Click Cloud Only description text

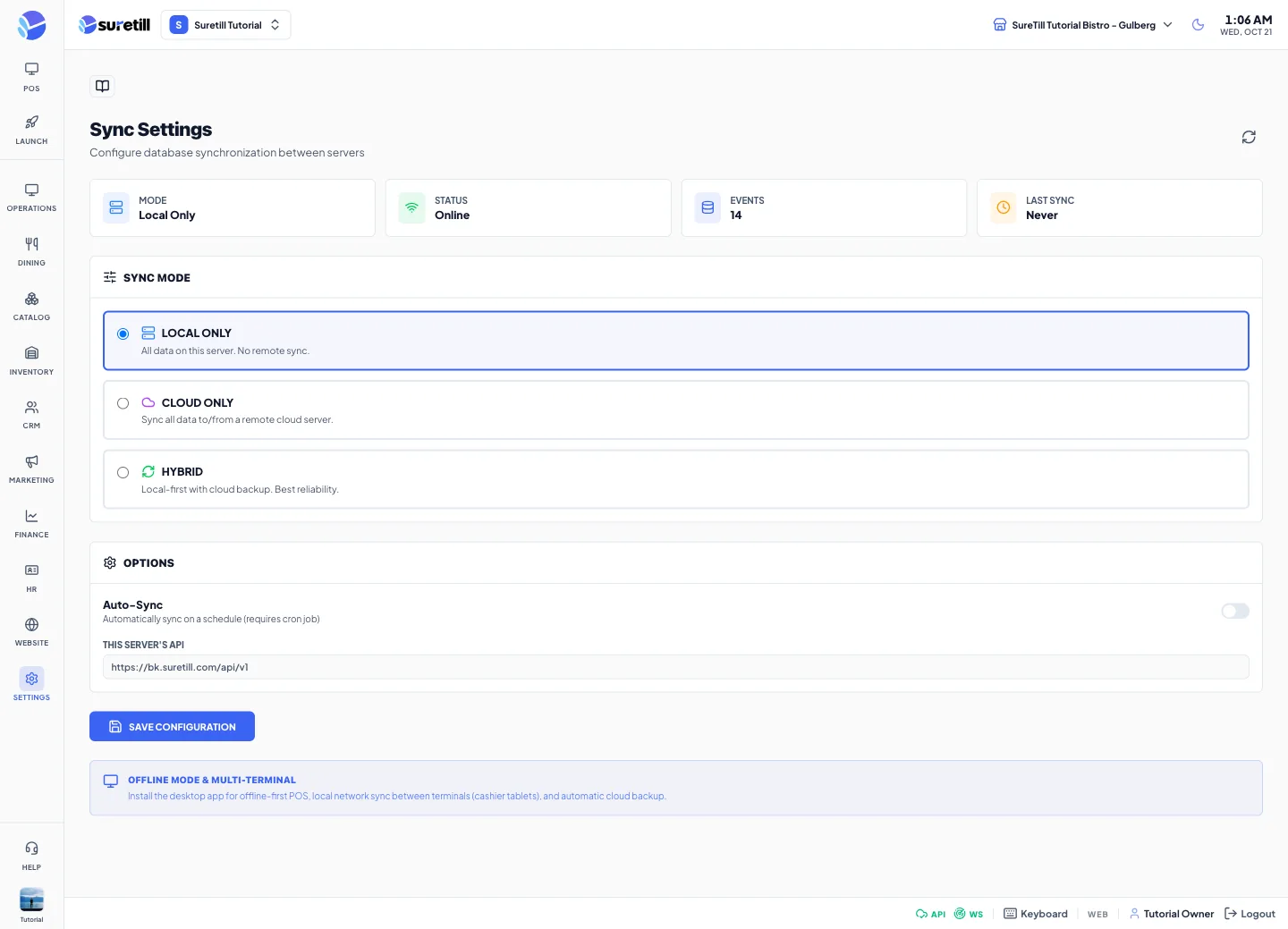pos(237,420)
